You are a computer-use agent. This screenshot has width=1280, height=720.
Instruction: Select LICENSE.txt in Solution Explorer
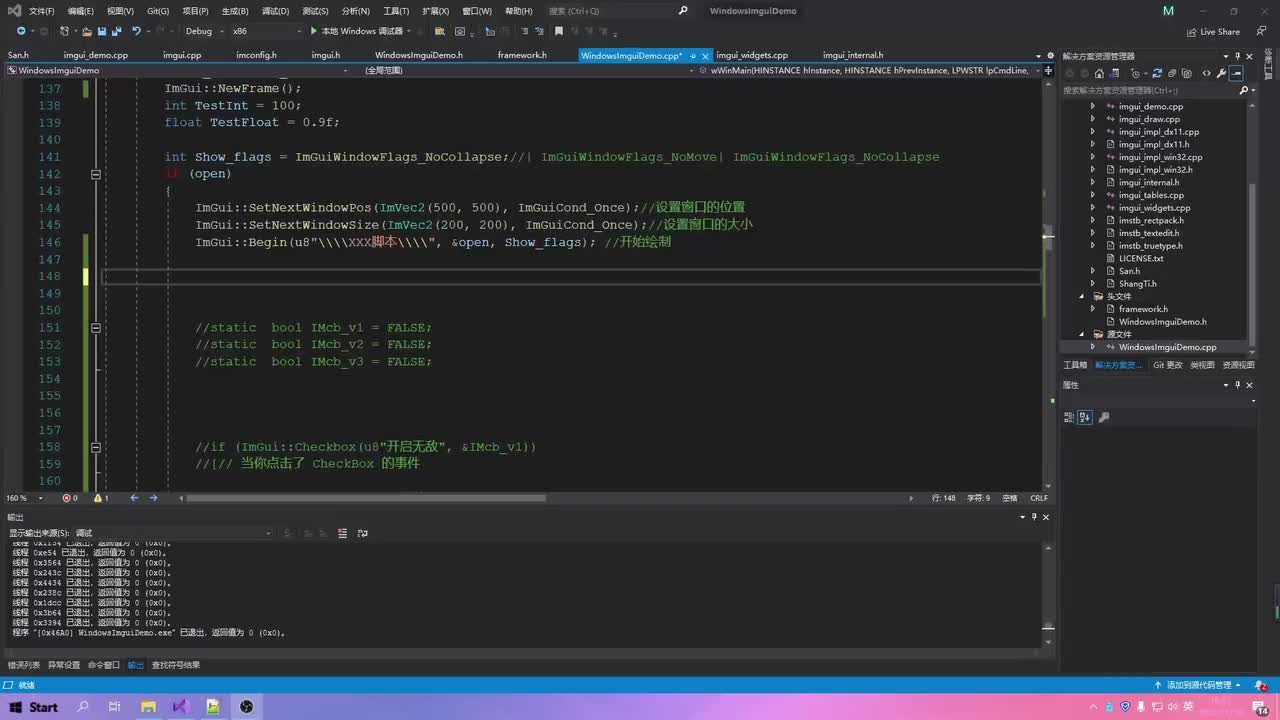click(x=1141, y=259)
